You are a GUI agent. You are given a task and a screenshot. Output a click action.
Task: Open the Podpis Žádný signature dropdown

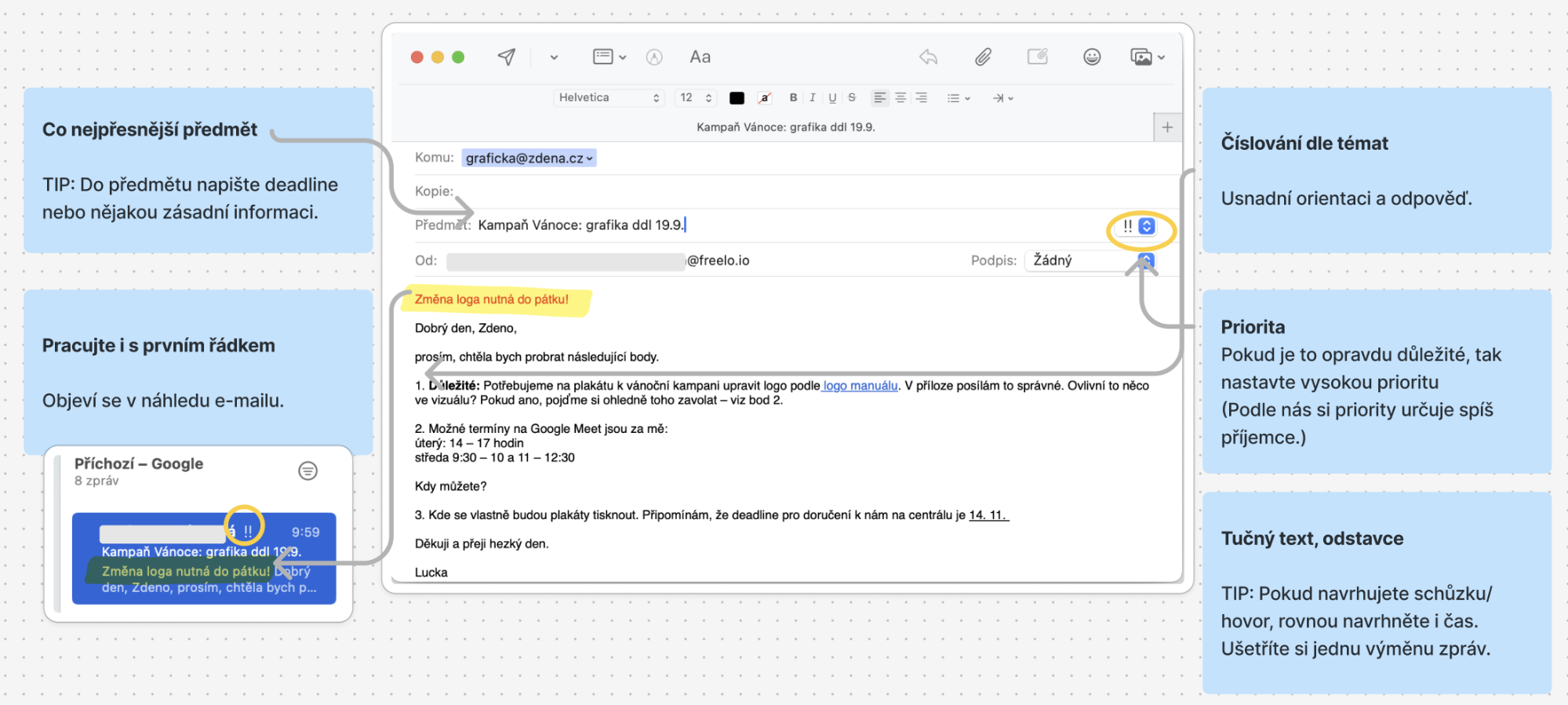[x=1089, y=260]
